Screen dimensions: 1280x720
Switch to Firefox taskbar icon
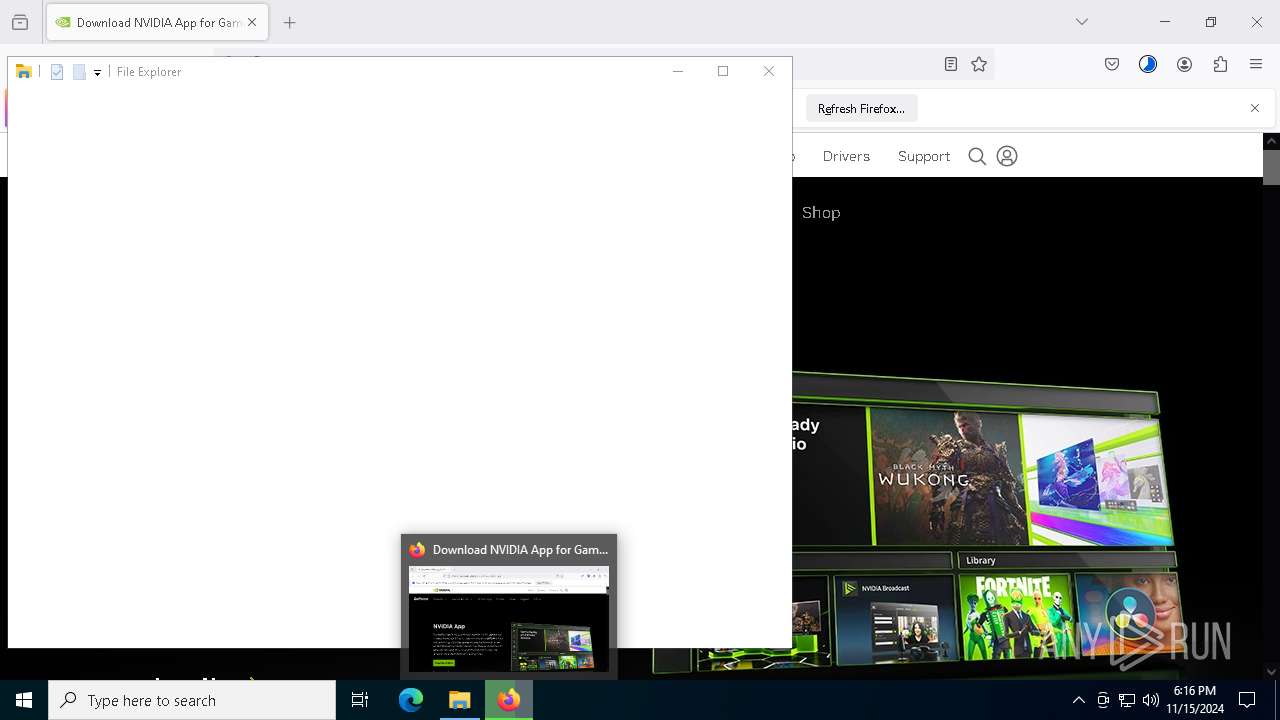[509, 700]
